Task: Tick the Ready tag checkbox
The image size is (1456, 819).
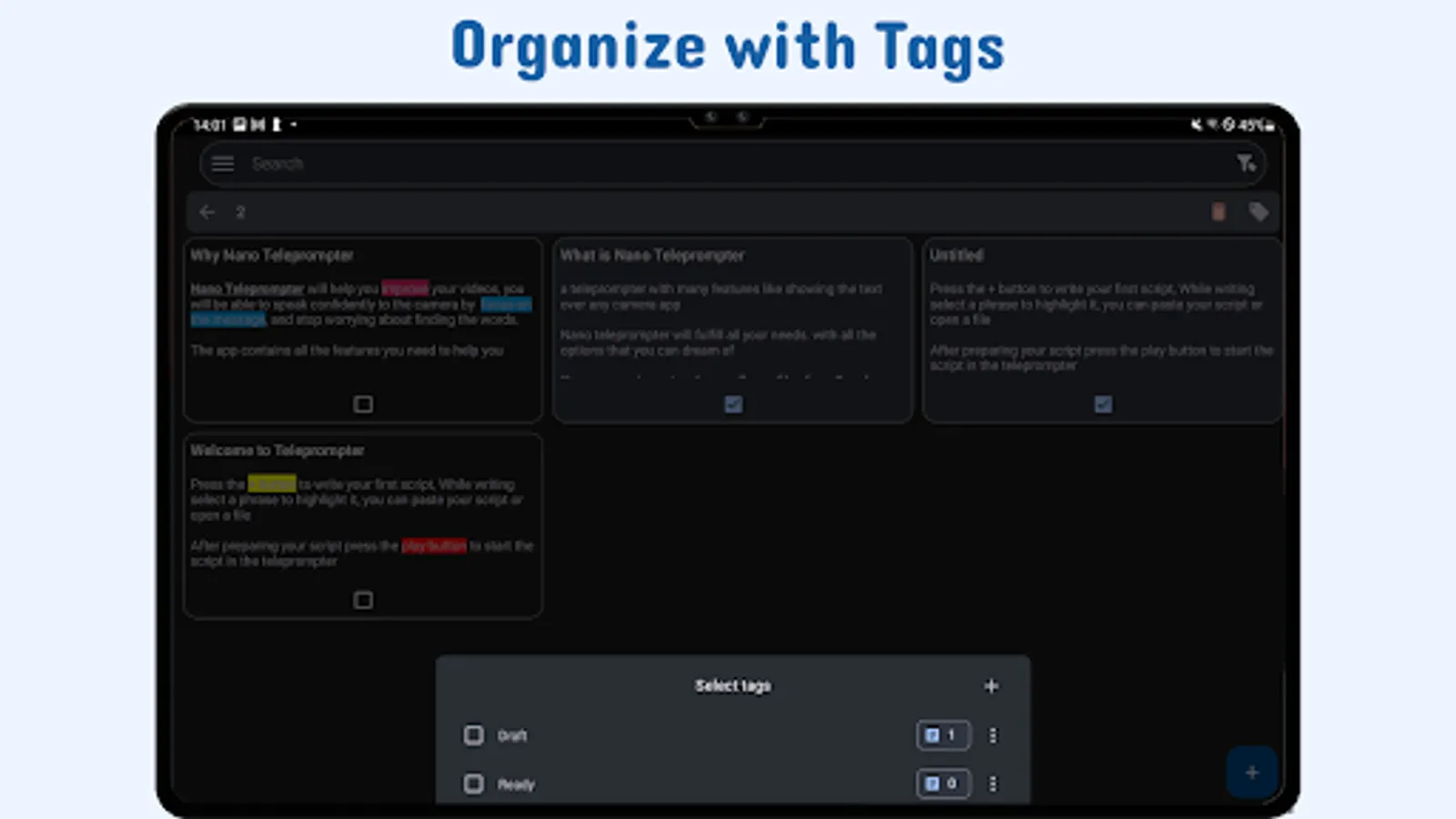Action: click(x=474, y=784)
